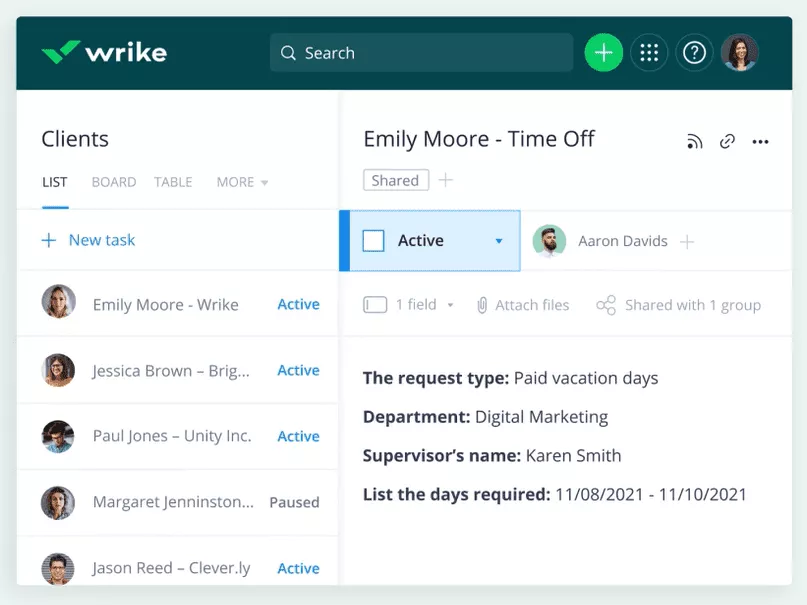Click Jason Reed's avatar in list
Image resolution: width=807 pixels, height=605 pixels.
[x=58, y=569]
